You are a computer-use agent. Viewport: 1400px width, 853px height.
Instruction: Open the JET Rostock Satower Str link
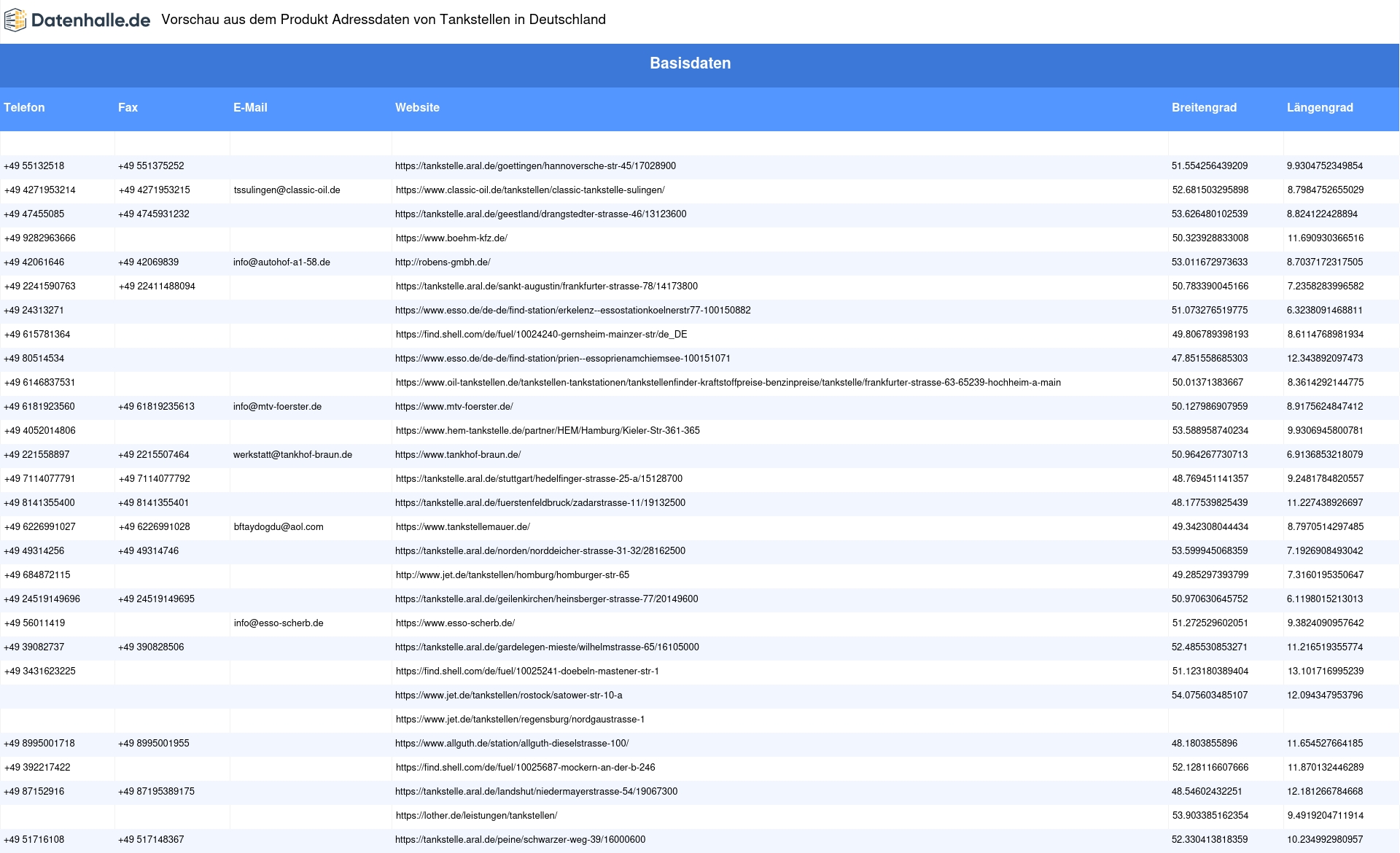click(509, 696)
